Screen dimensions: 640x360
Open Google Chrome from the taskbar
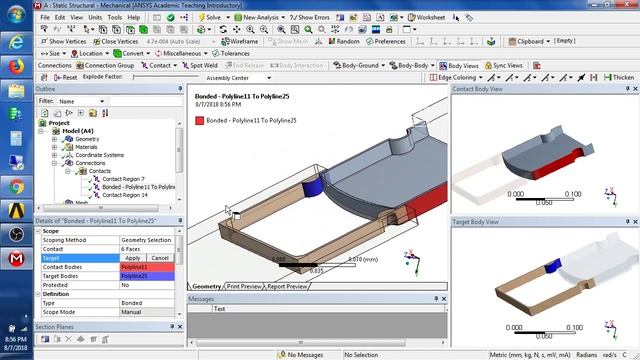(x=16, y=187)
